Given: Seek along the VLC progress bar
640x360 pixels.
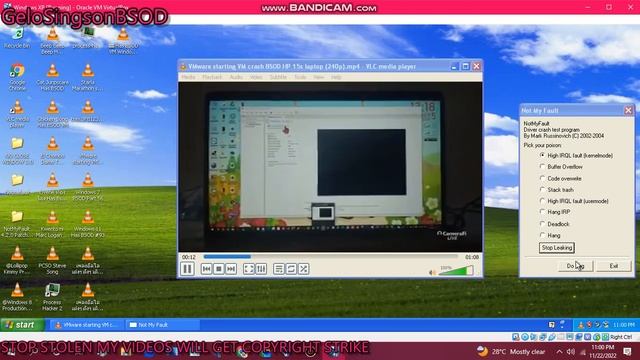Looking at the screenshot, I should 331,257.
